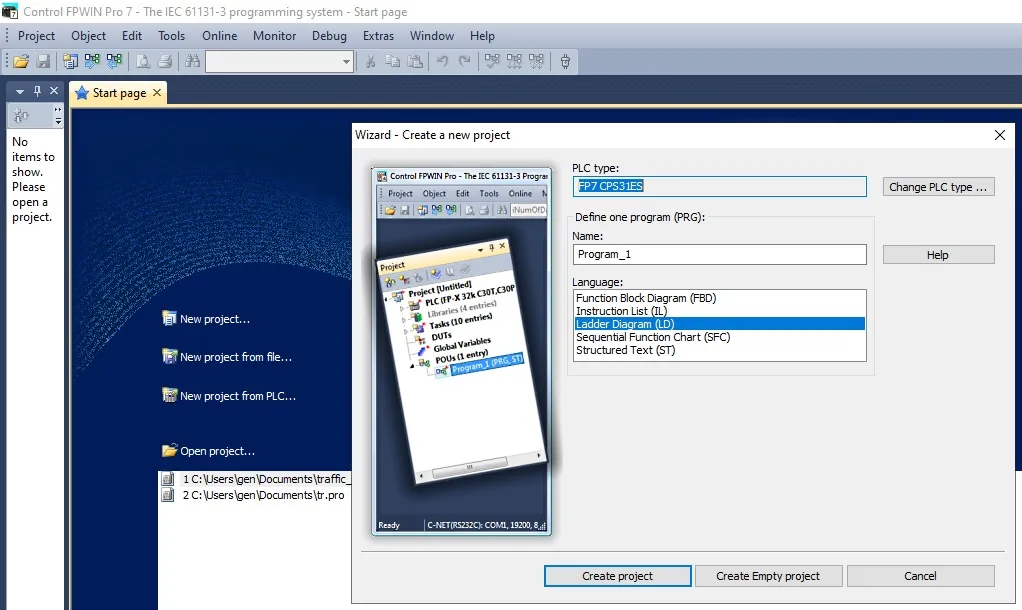Click the printer icon in toolbar
This screenshot has width=1022, height=610.
[165, 61]
